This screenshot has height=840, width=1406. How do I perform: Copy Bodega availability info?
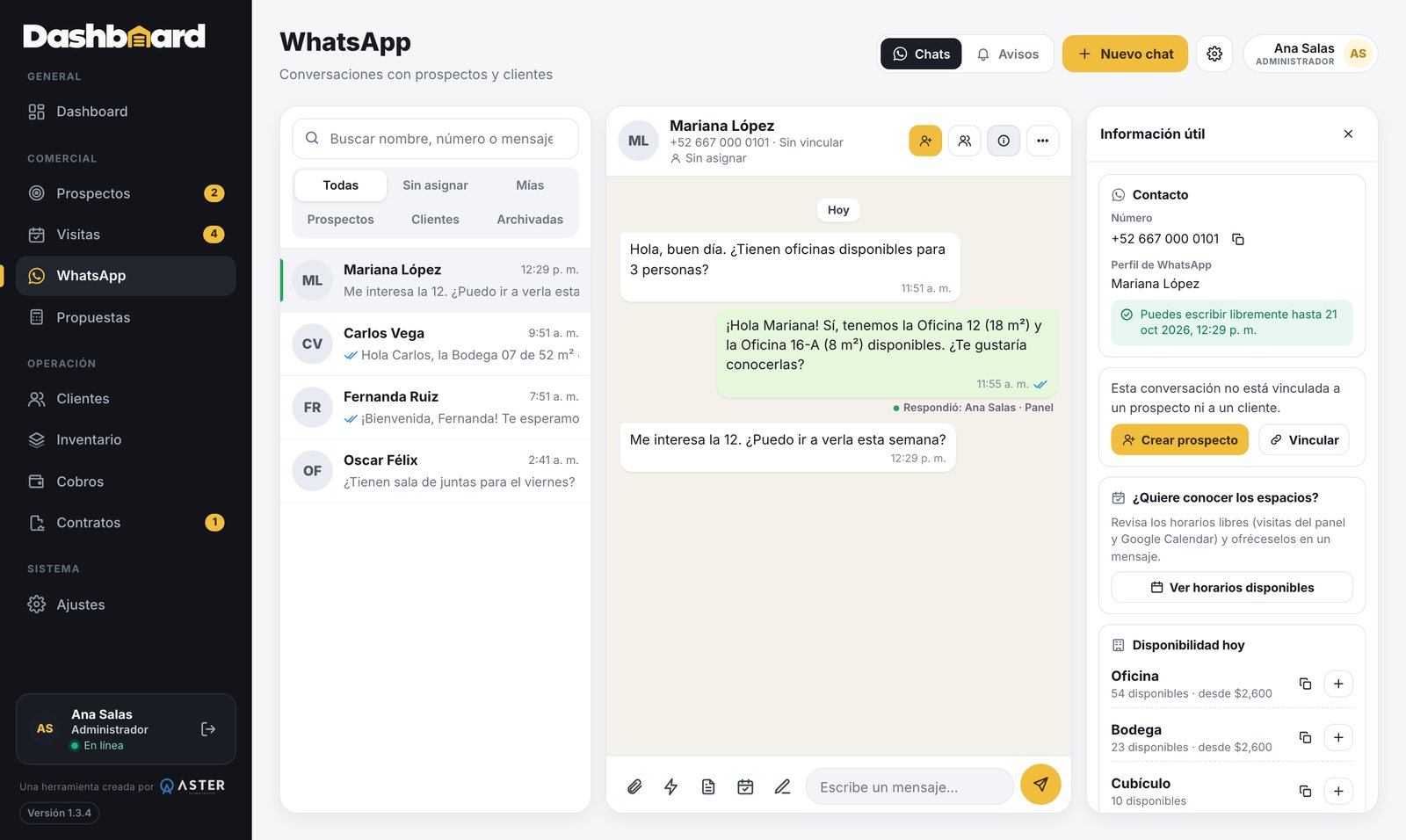[1306, 737]
